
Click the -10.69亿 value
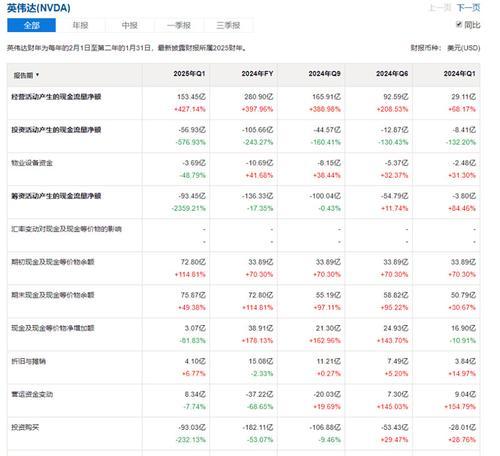pyautogui.click(x=259, y=163)
